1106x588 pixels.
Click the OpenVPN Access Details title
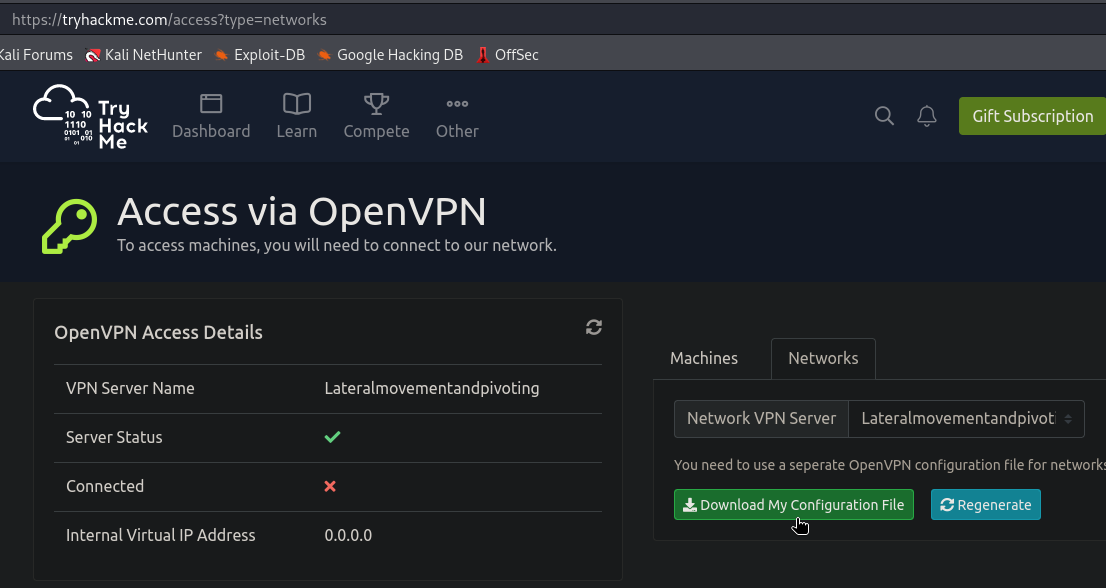(x=159, y=333)
